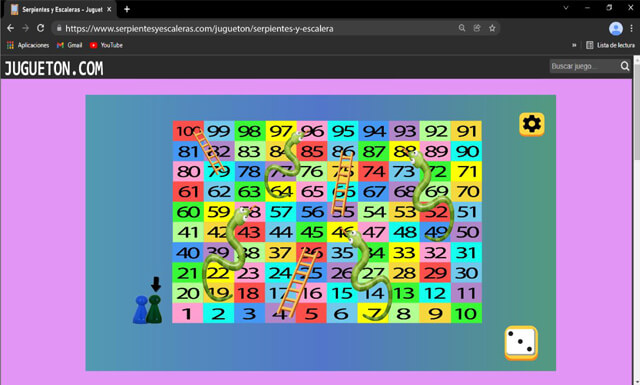Roll the dice

click(521, 343)
